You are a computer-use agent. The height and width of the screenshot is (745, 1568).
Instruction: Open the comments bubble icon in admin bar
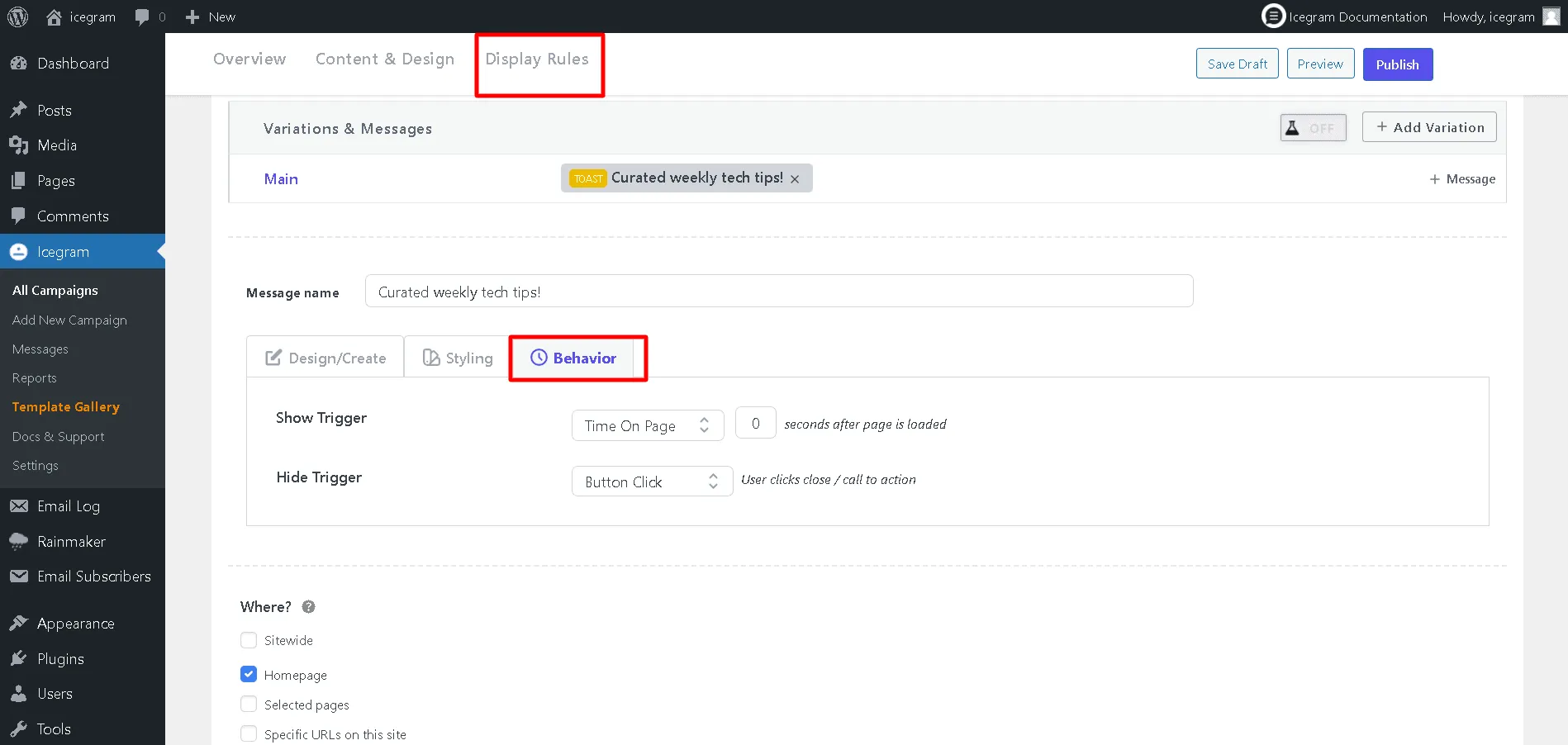[x=142, y=17]
